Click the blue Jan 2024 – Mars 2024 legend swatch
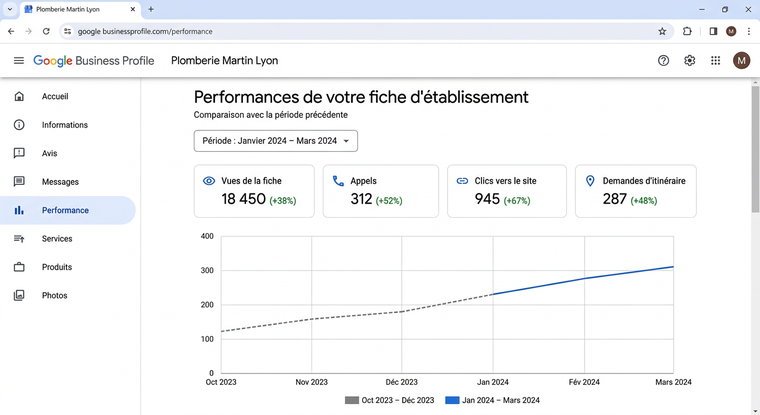760x415 pixels. [x=452, y=401]
